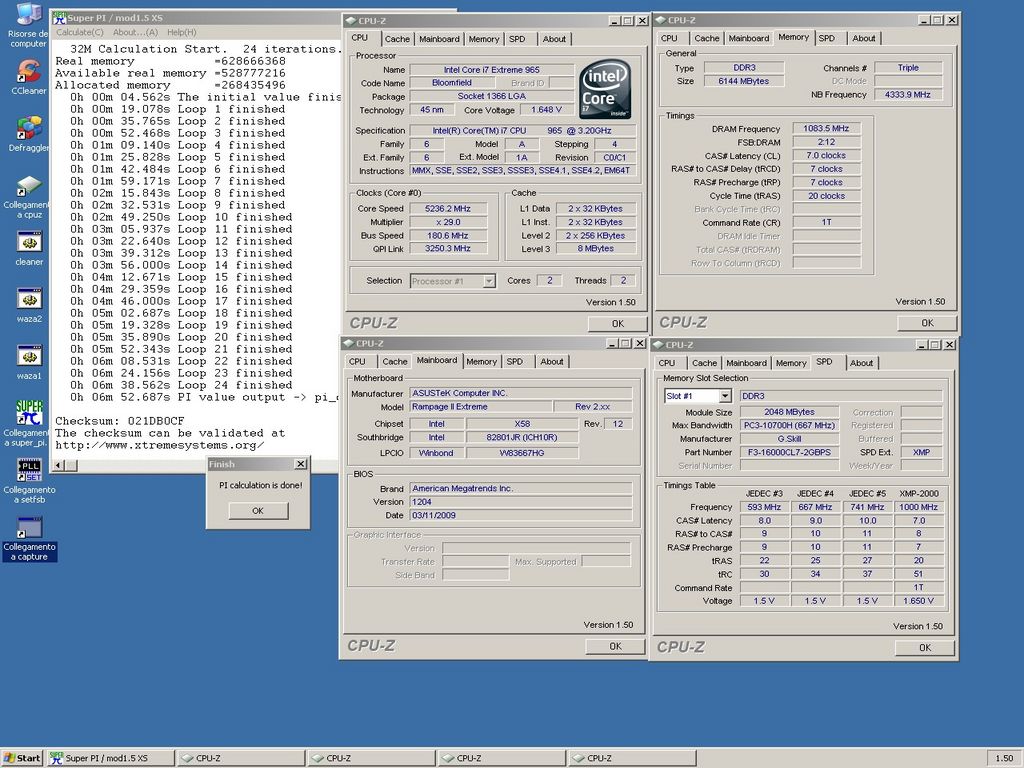Select the Collegamento a capture icon
Viewport: 1024px width, 768px height.
[29, 539]
